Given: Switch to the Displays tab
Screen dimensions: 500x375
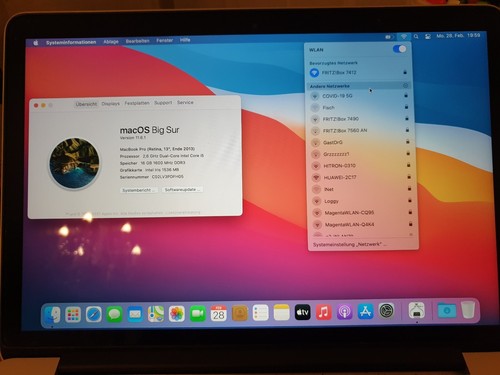Looking at the screenshot, I should (x=110, y=104).
